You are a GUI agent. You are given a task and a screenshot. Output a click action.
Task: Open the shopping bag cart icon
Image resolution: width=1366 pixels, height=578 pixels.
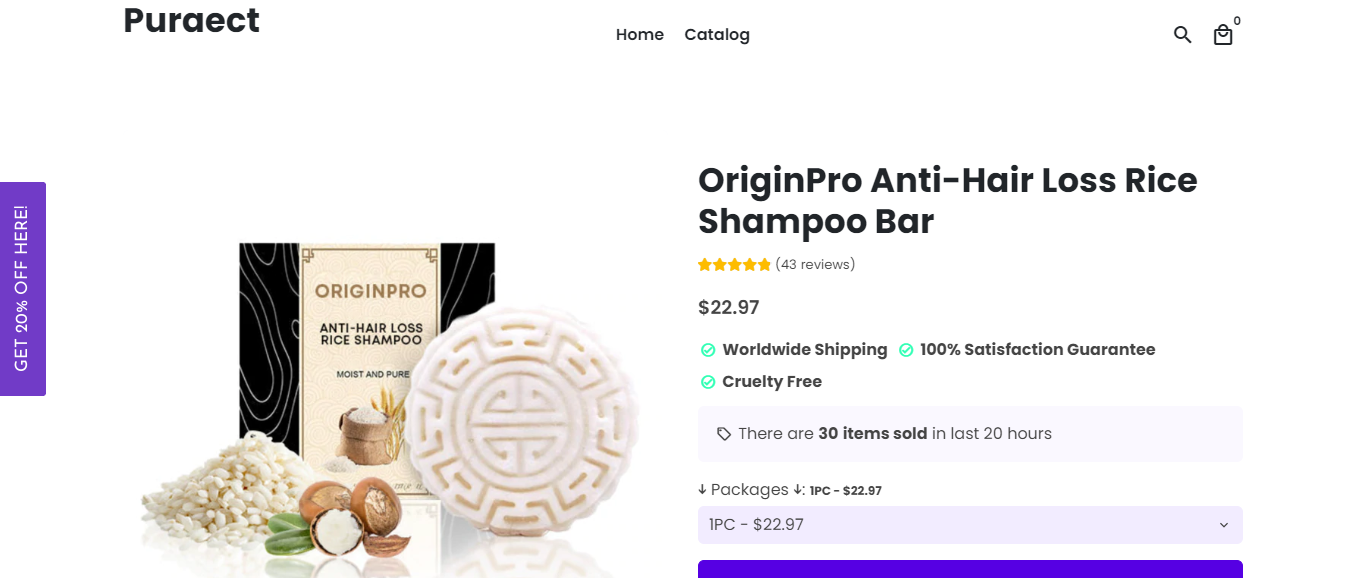1222,36
